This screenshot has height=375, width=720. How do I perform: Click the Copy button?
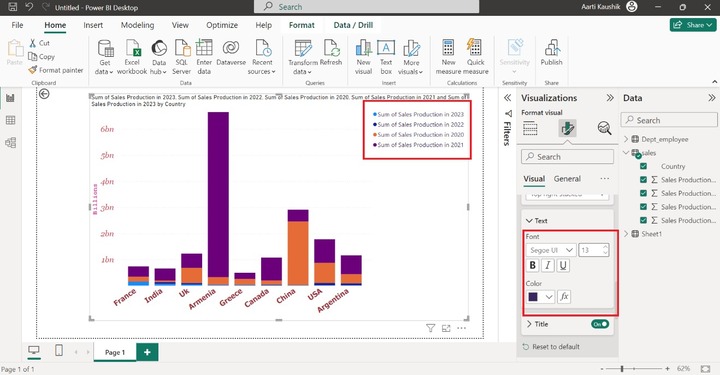[x=42, y=56]
